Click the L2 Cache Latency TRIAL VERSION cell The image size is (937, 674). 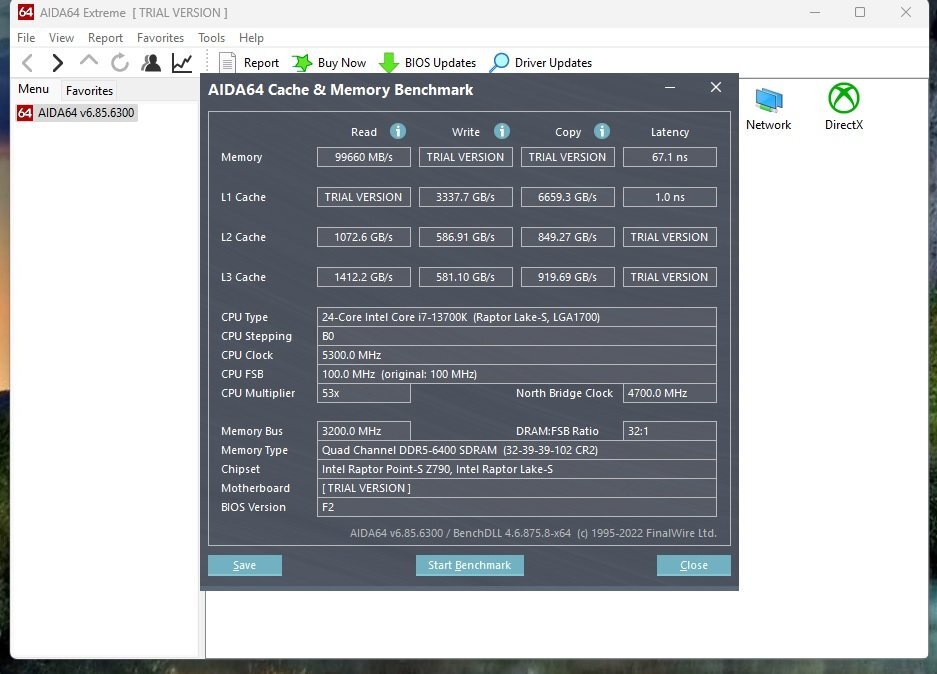tap(670, 237)
